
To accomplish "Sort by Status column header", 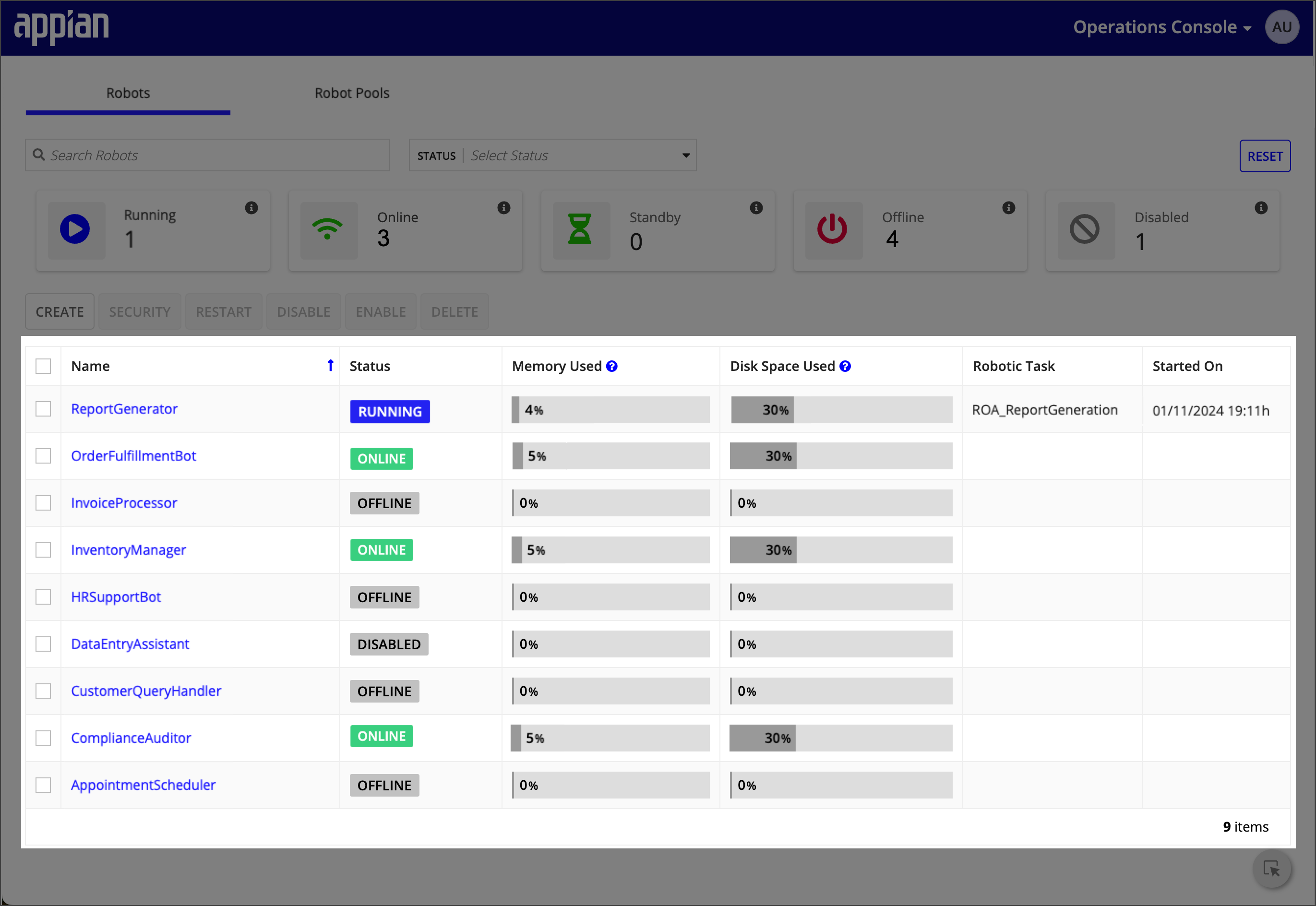I will pyautogui.click(x=370, y=366).
